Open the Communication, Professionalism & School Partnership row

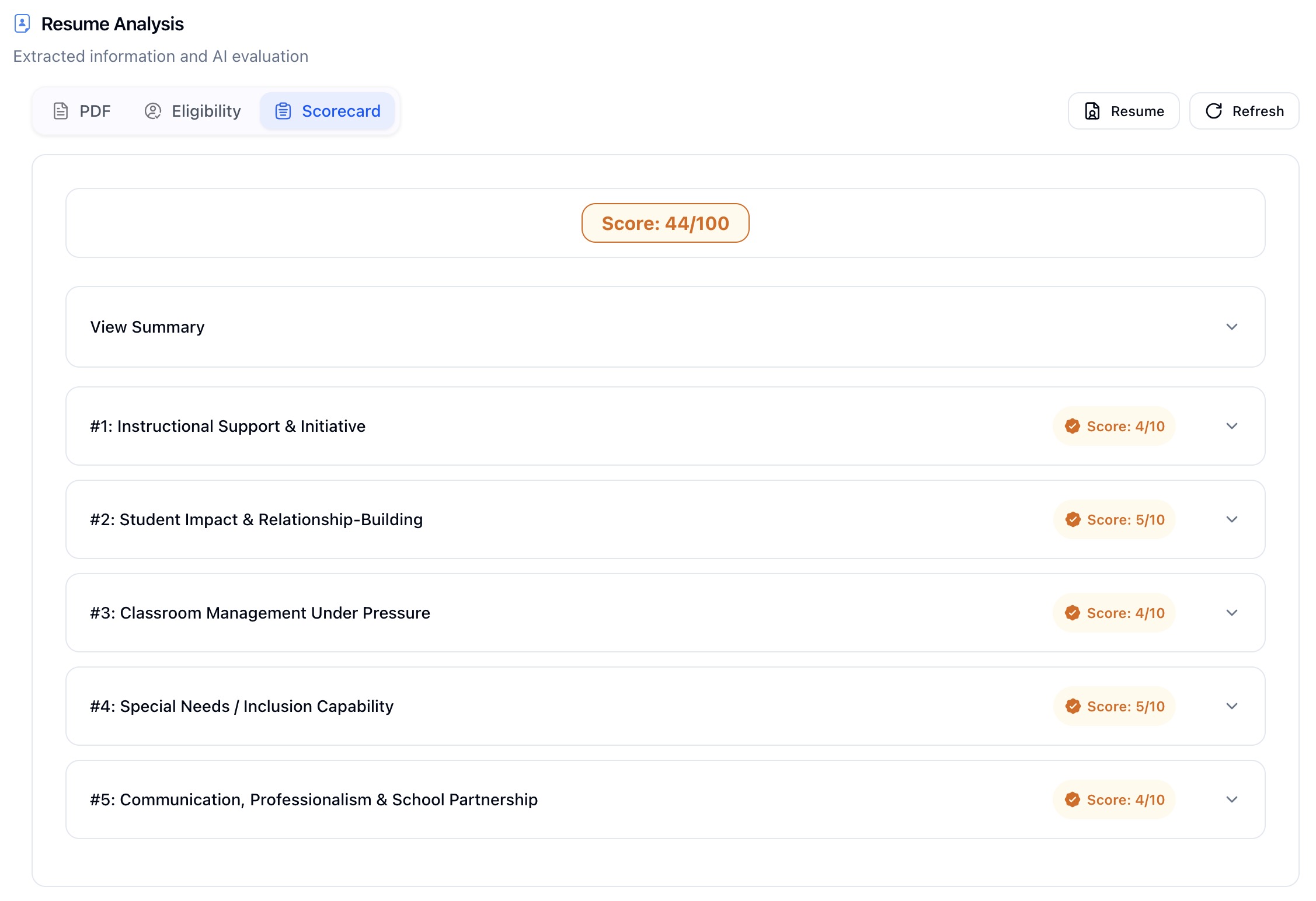pyautogui.click(x=314, y=799)
